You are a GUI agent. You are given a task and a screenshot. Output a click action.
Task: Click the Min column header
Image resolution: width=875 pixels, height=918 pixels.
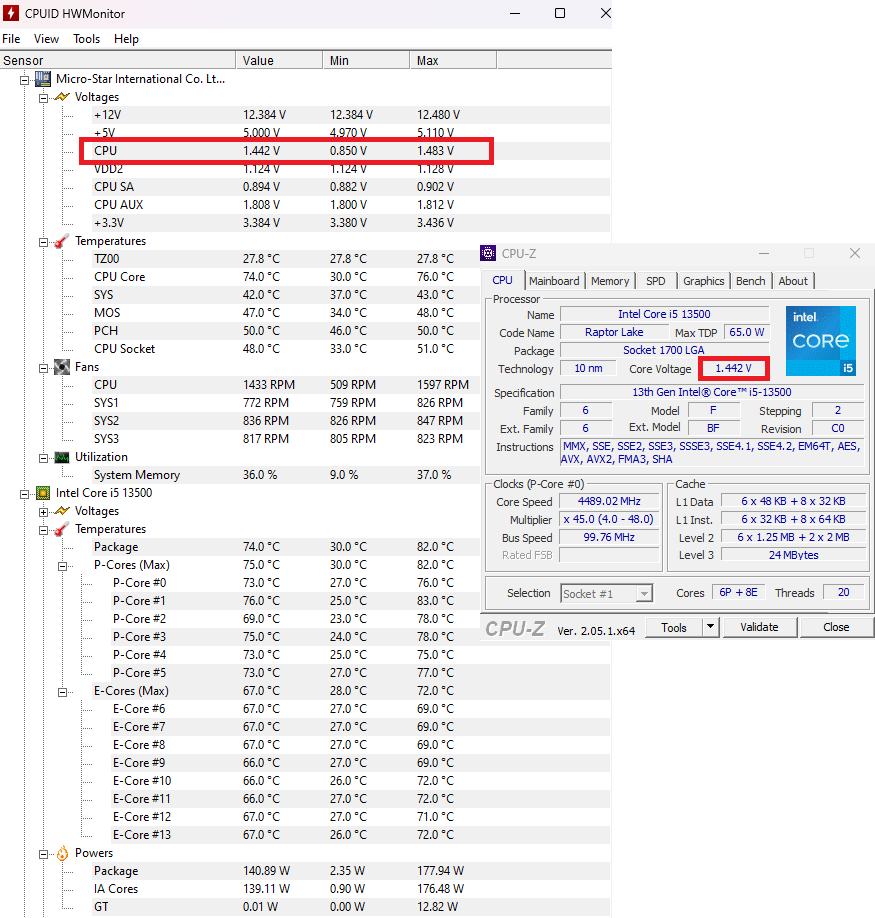coord(366,60)
